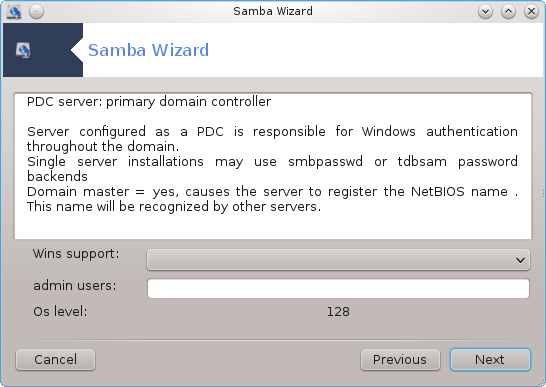Viewport: 546px width, 387px height.
Task: Click the PDC server: primary domain controller line
Action: [149, 102]
